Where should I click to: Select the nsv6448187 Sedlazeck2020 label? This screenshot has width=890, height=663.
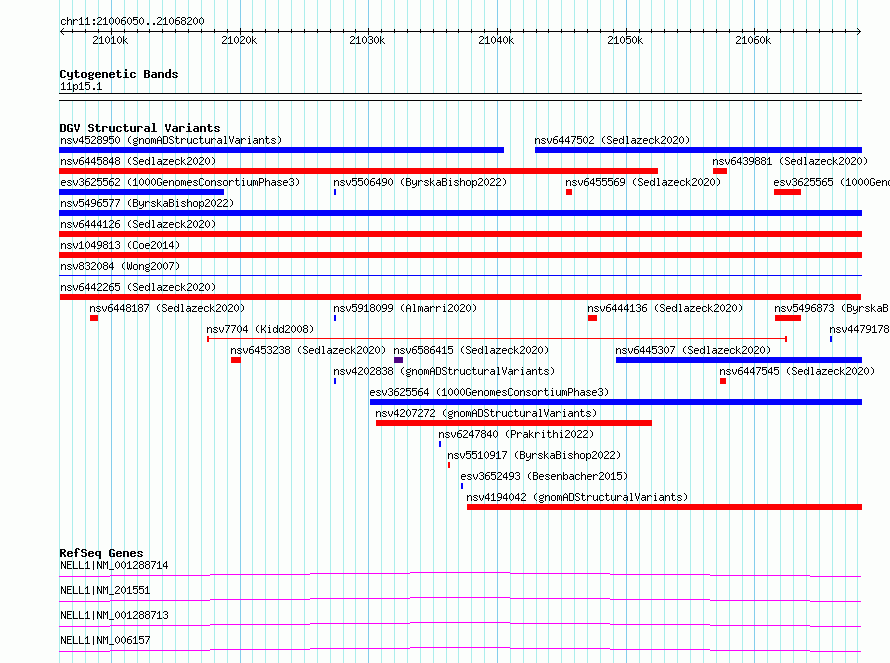point(167,308)
